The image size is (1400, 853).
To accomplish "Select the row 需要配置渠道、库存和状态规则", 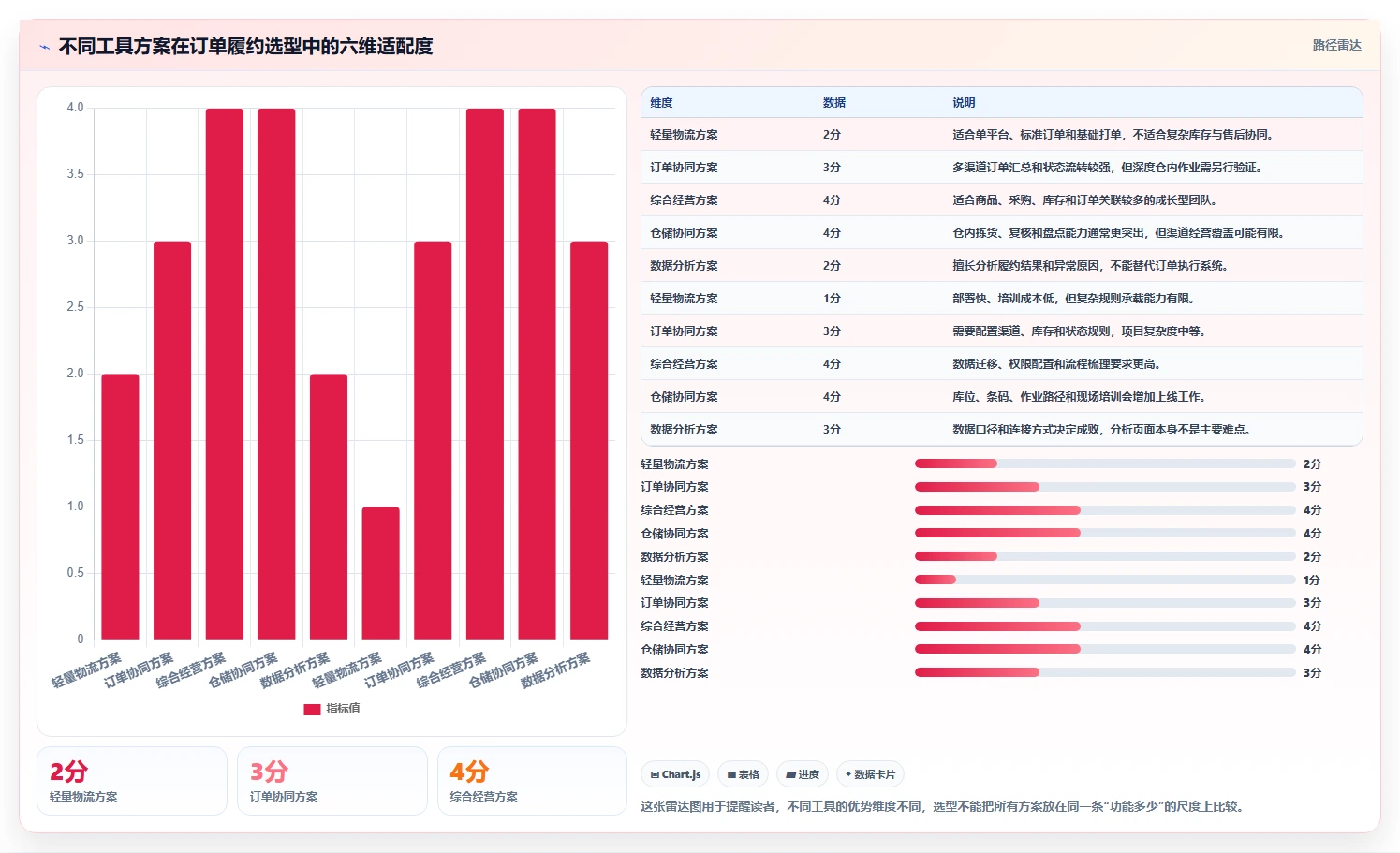I will point(1001,331).
